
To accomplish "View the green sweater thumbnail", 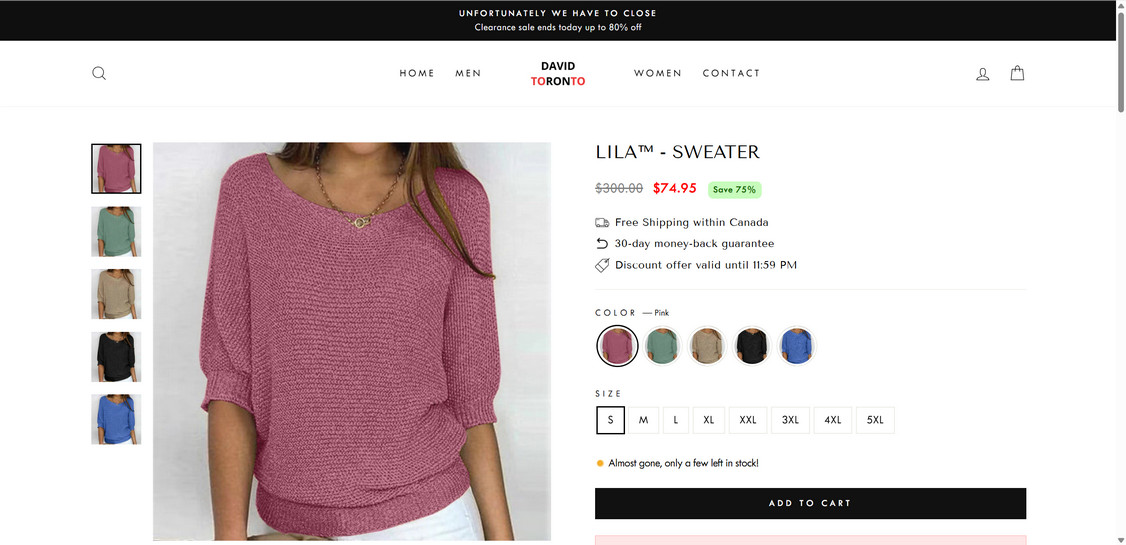I will (116, 231).
